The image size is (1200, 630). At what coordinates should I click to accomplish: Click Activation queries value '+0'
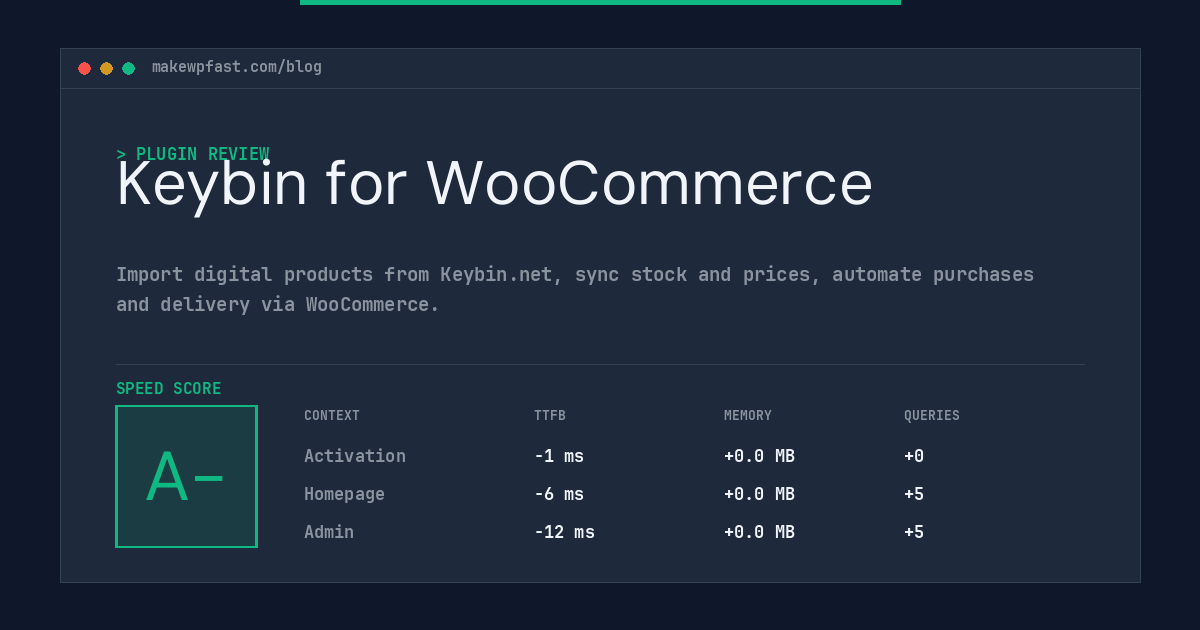click(914, 456)
